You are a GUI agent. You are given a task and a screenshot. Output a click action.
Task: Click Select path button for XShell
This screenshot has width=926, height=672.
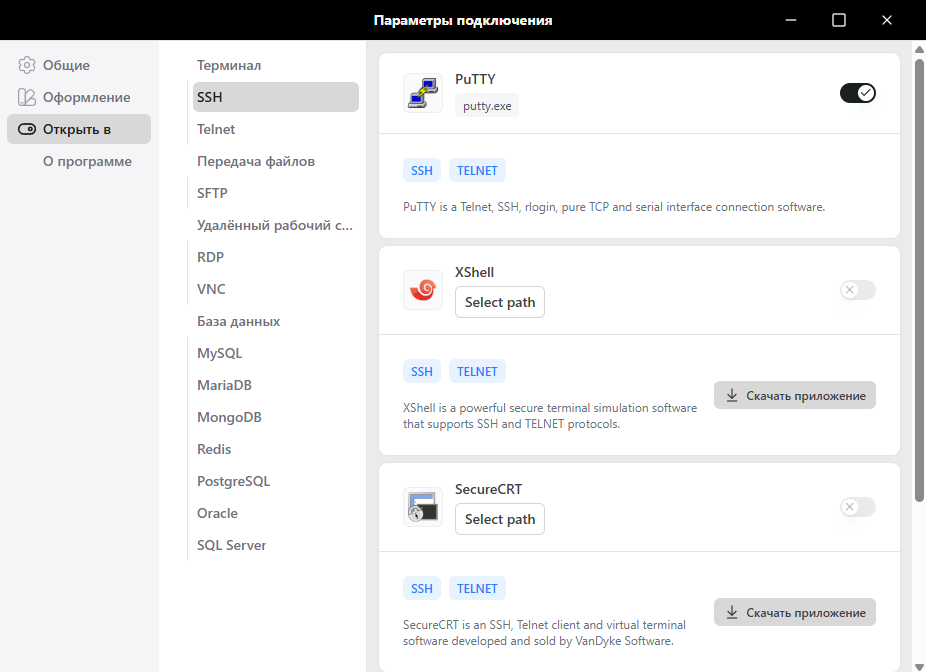[x=500, y=302]
